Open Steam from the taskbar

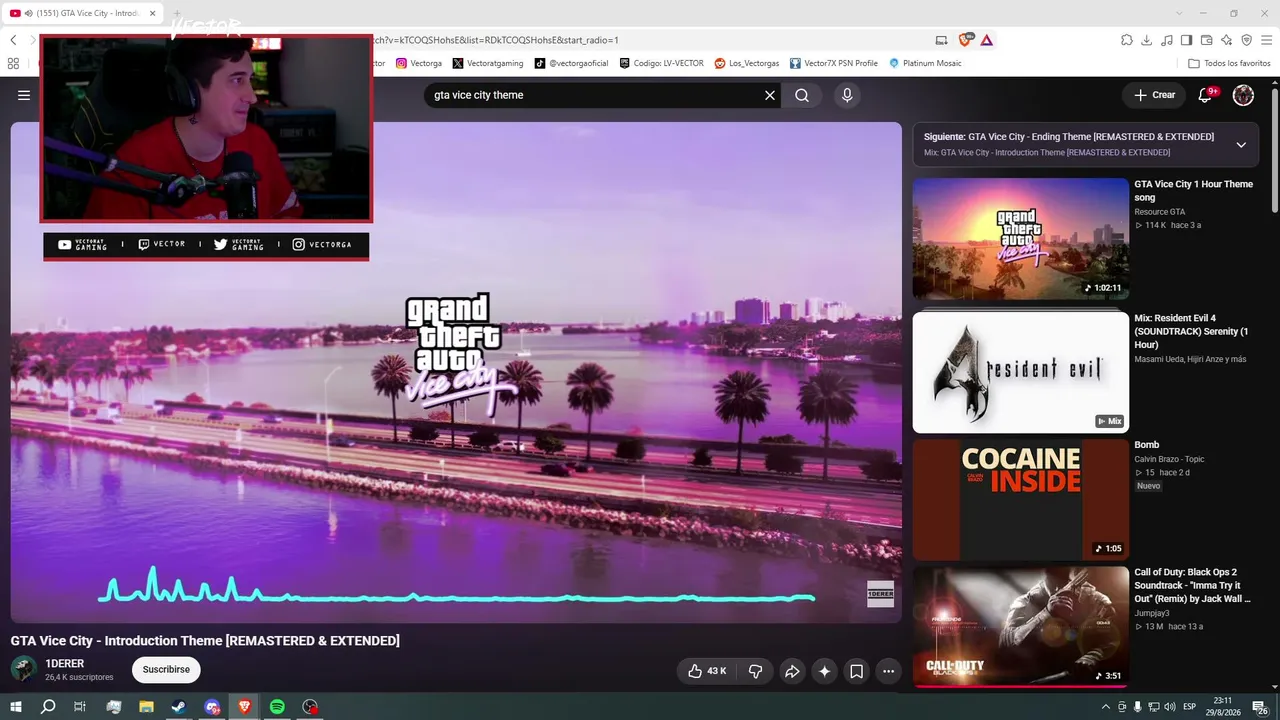click(178, 707)
